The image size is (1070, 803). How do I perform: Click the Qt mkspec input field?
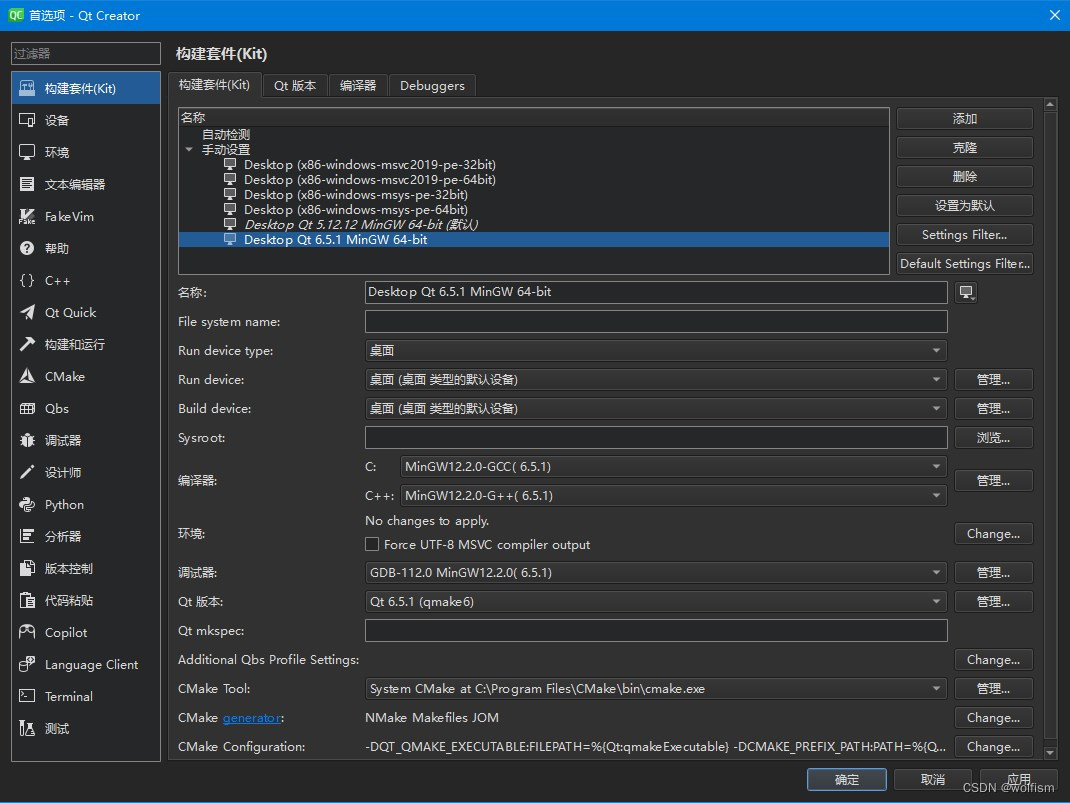click(656, 630)
